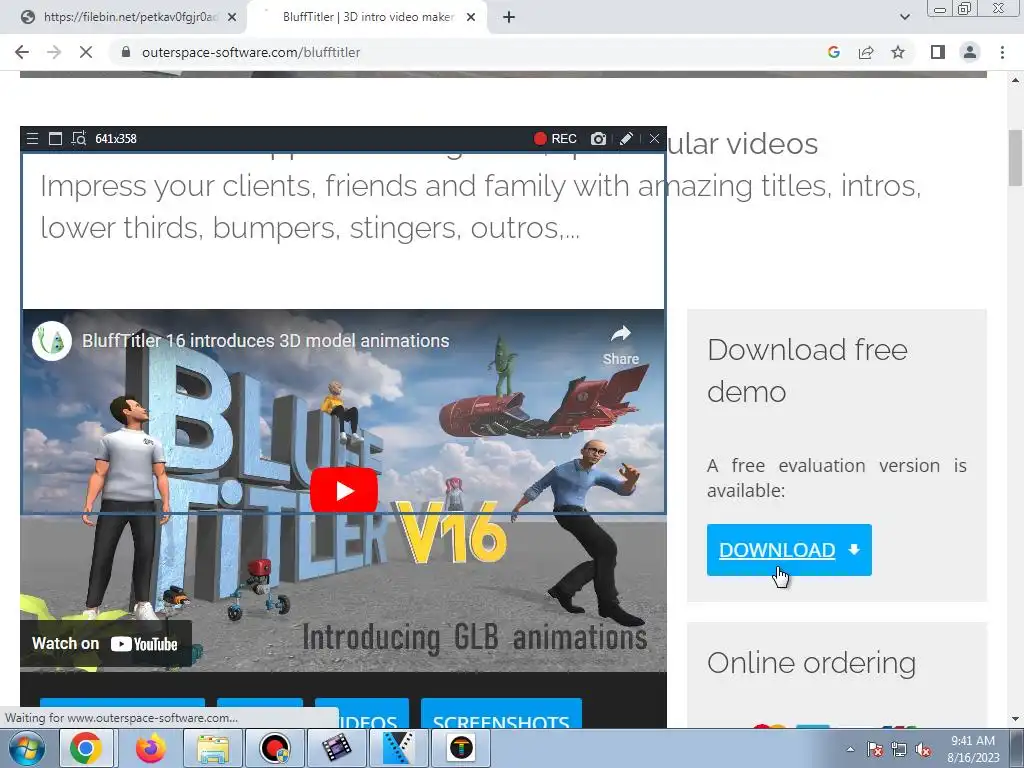Open the video title link
1024x768 pixels.
pos(265,341)
